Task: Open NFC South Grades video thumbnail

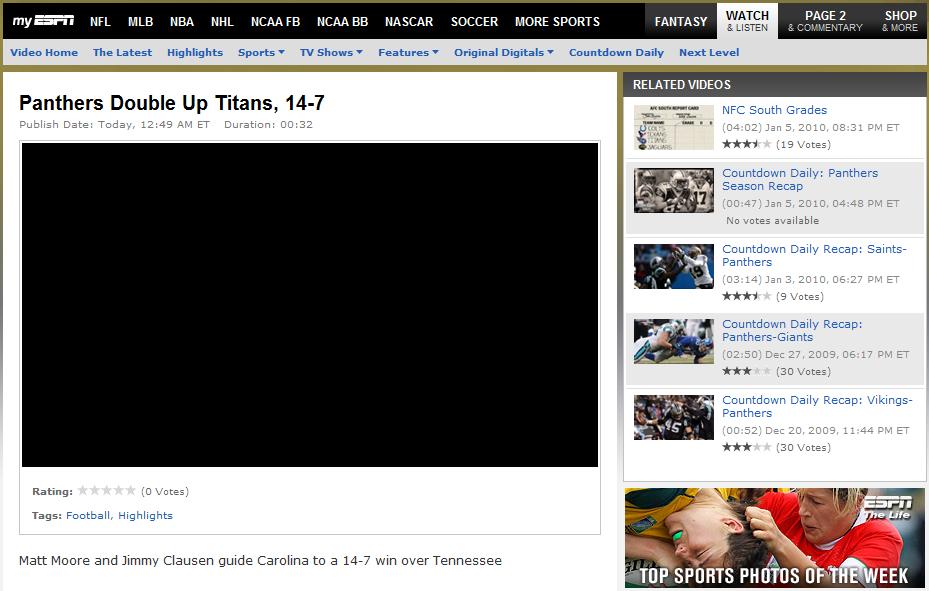Action: point(674,127)
